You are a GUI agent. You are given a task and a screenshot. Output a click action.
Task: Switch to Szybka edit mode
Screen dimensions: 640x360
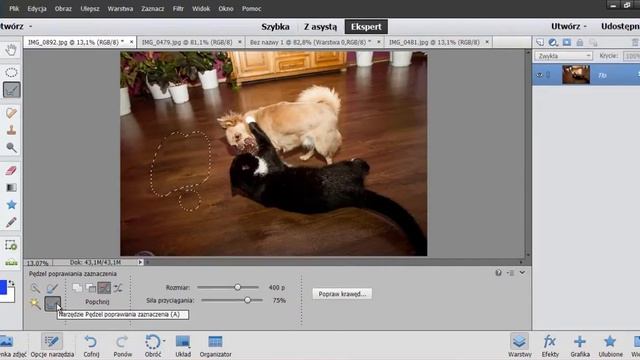coord(276,27)
